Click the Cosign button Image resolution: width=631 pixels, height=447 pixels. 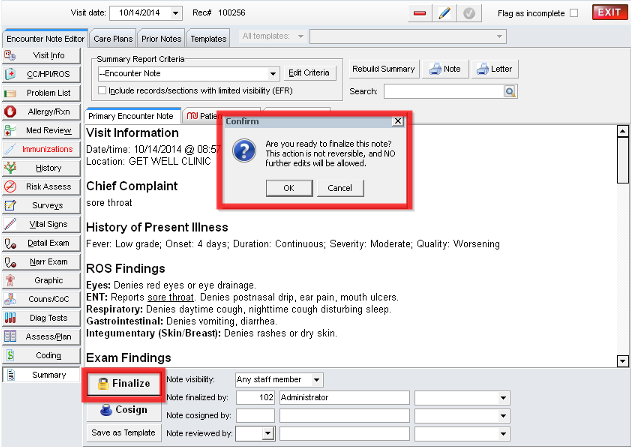[x=124, y=410]
